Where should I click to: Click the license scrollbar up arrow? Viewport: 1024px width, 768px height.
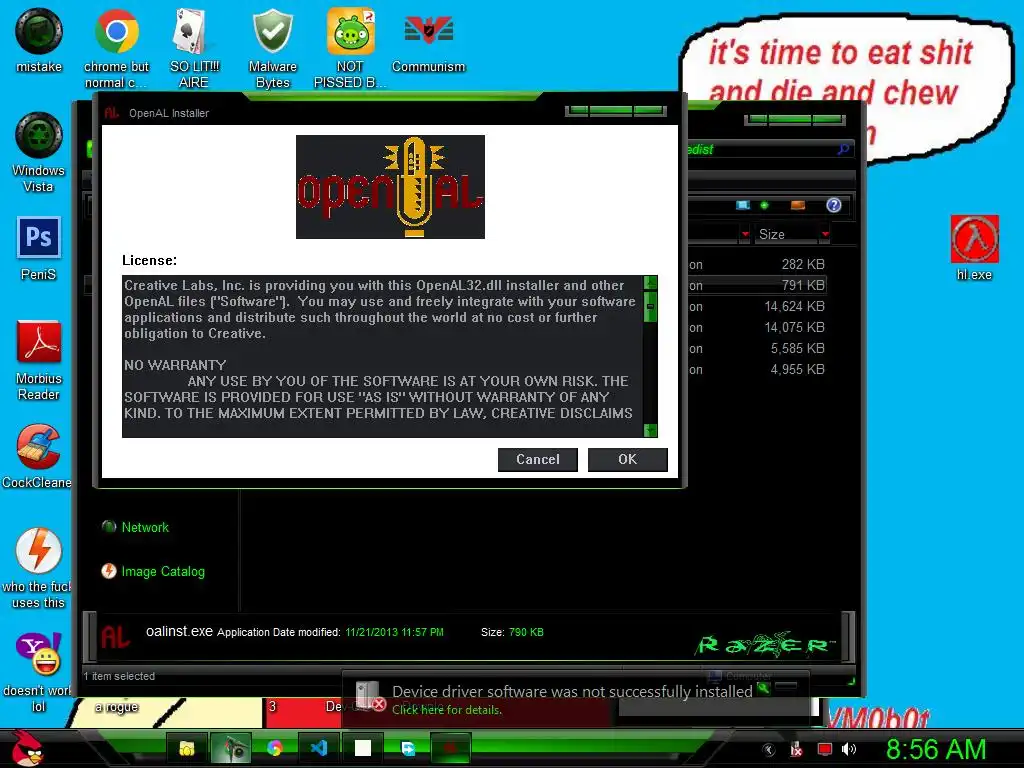pos(650,283)
